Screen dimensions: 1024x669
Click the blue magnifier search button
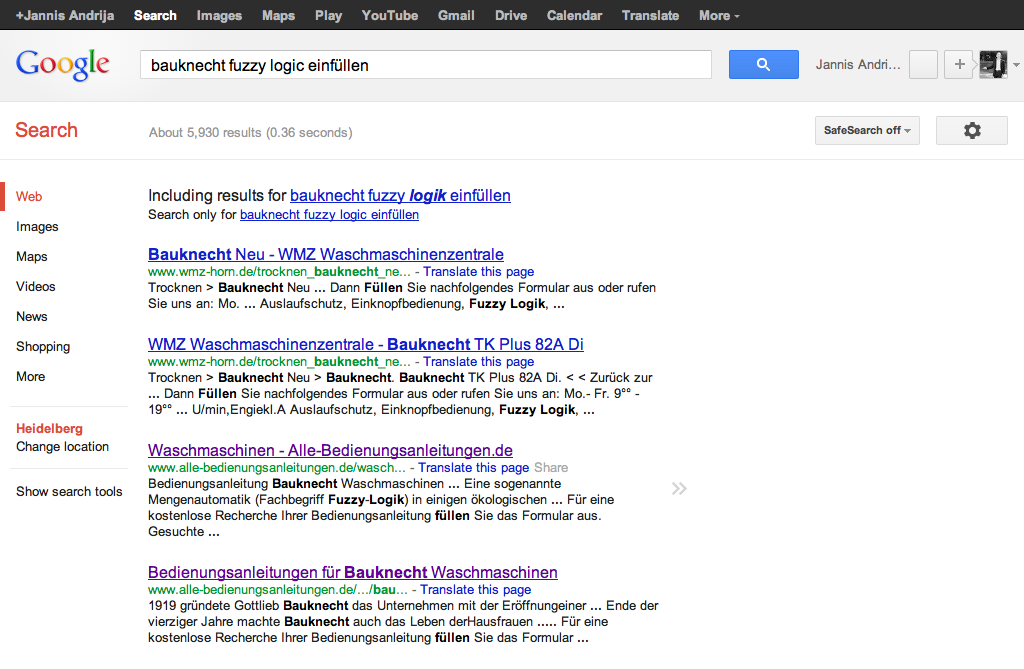click(x=763, y=65)
